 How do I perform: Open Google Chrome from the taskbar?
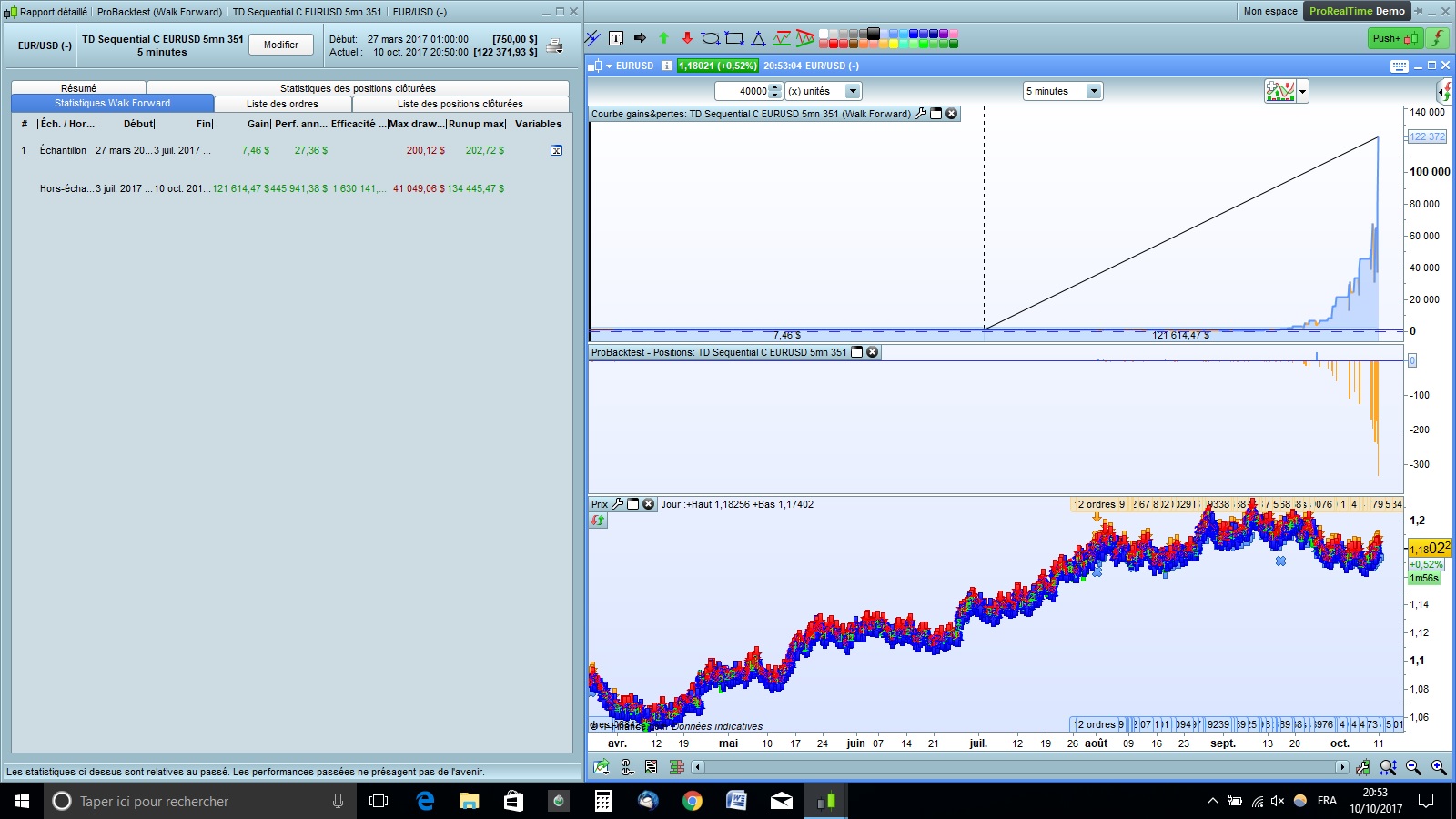pos(693,801)
